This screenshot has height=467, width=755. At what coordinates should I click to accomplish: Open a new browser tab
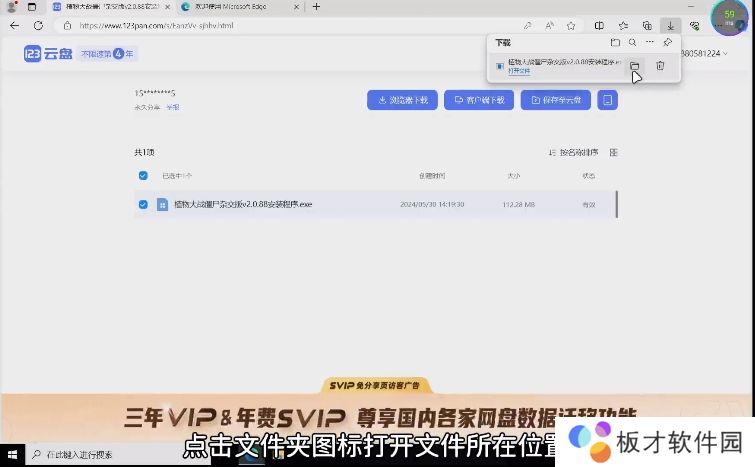click(317, 7)
